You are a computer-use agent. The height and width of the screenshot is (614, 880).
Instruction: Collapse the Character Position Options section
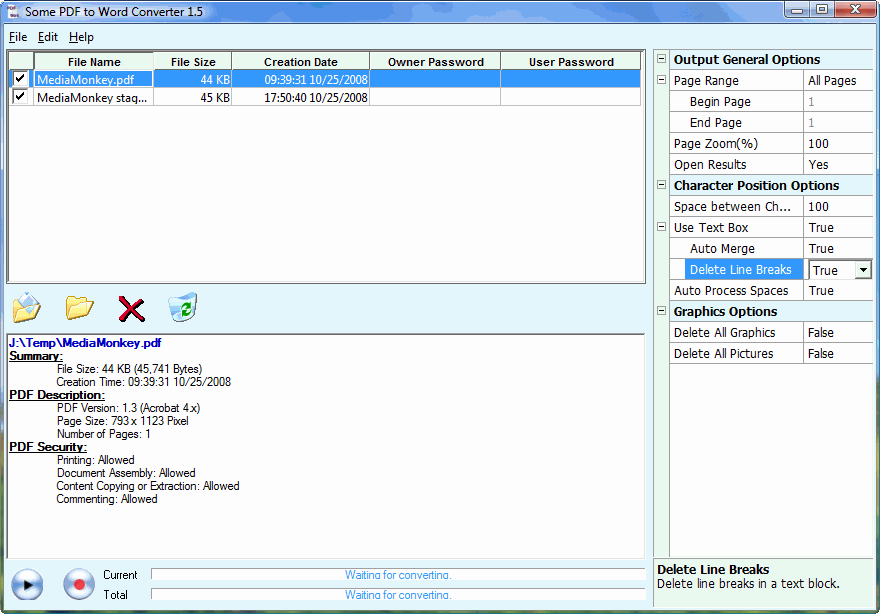[662, 185]
